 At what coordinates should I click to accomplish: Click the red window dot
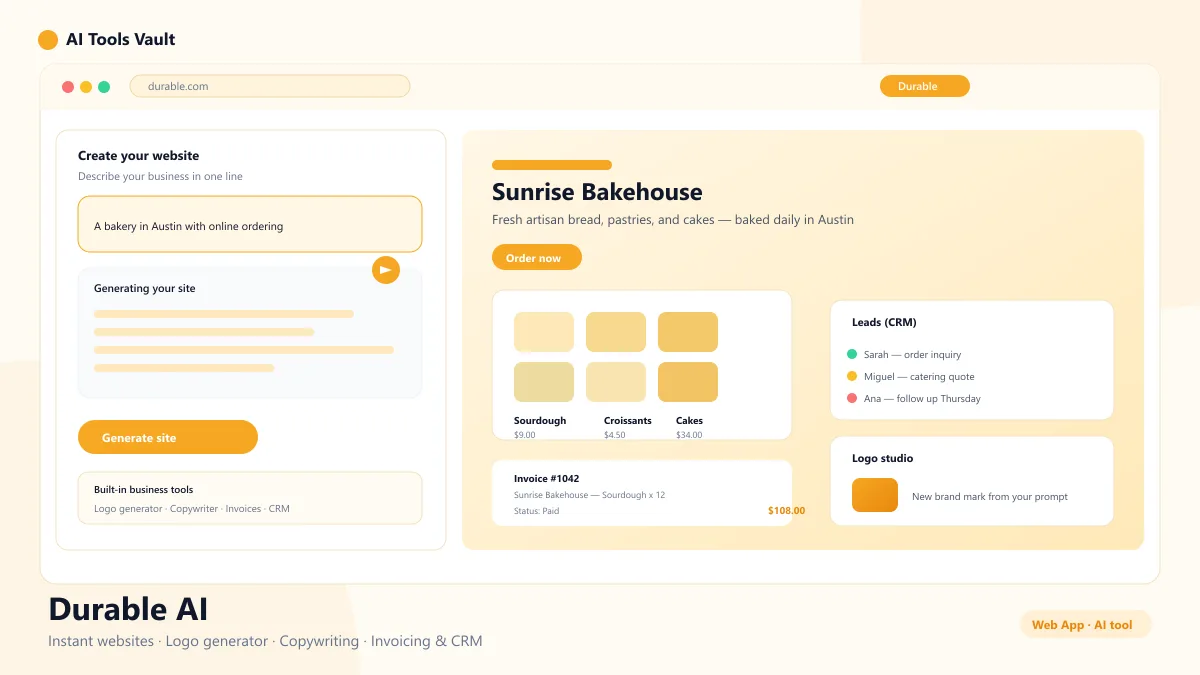pos(68,87)
